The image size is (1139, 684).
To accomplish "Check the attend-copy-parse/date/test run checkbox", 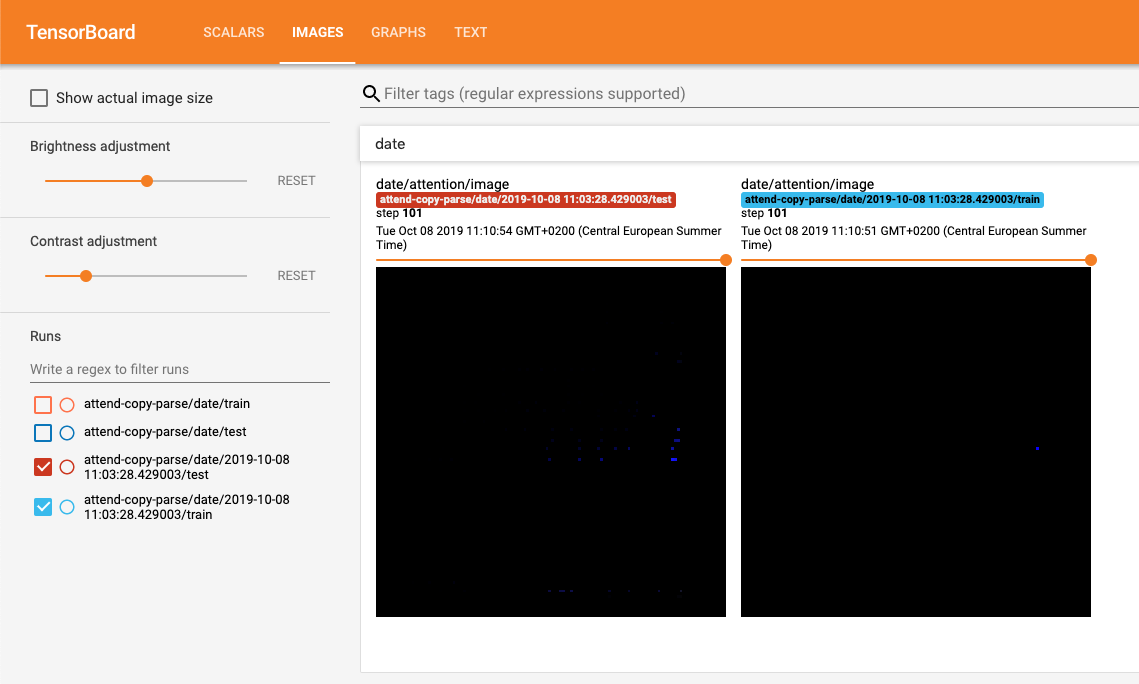I will point(43,433).
